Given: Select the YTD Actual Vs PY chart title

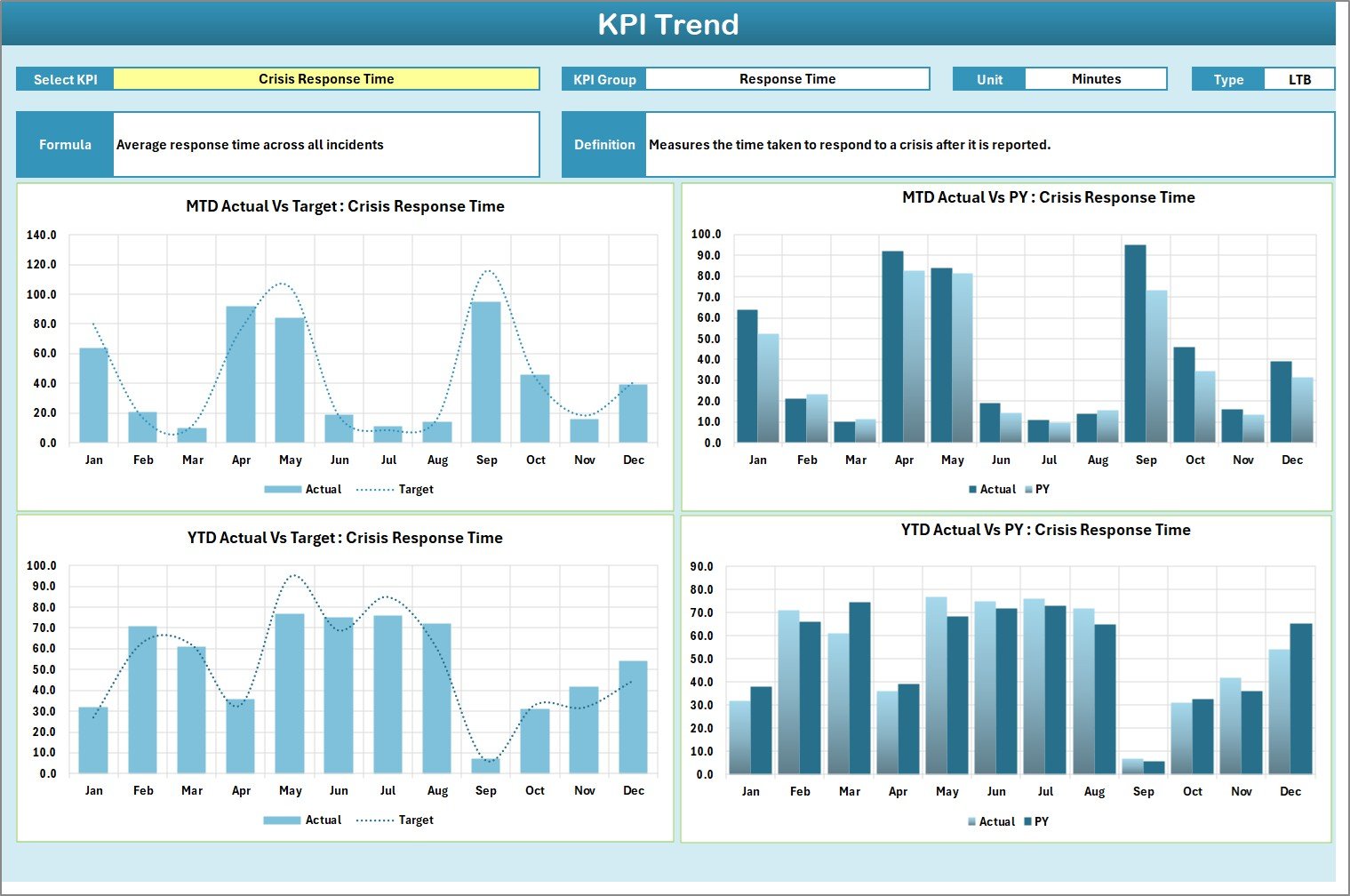Looking at the screenshot, I should pyautogui.click(x=1045, y=530).
